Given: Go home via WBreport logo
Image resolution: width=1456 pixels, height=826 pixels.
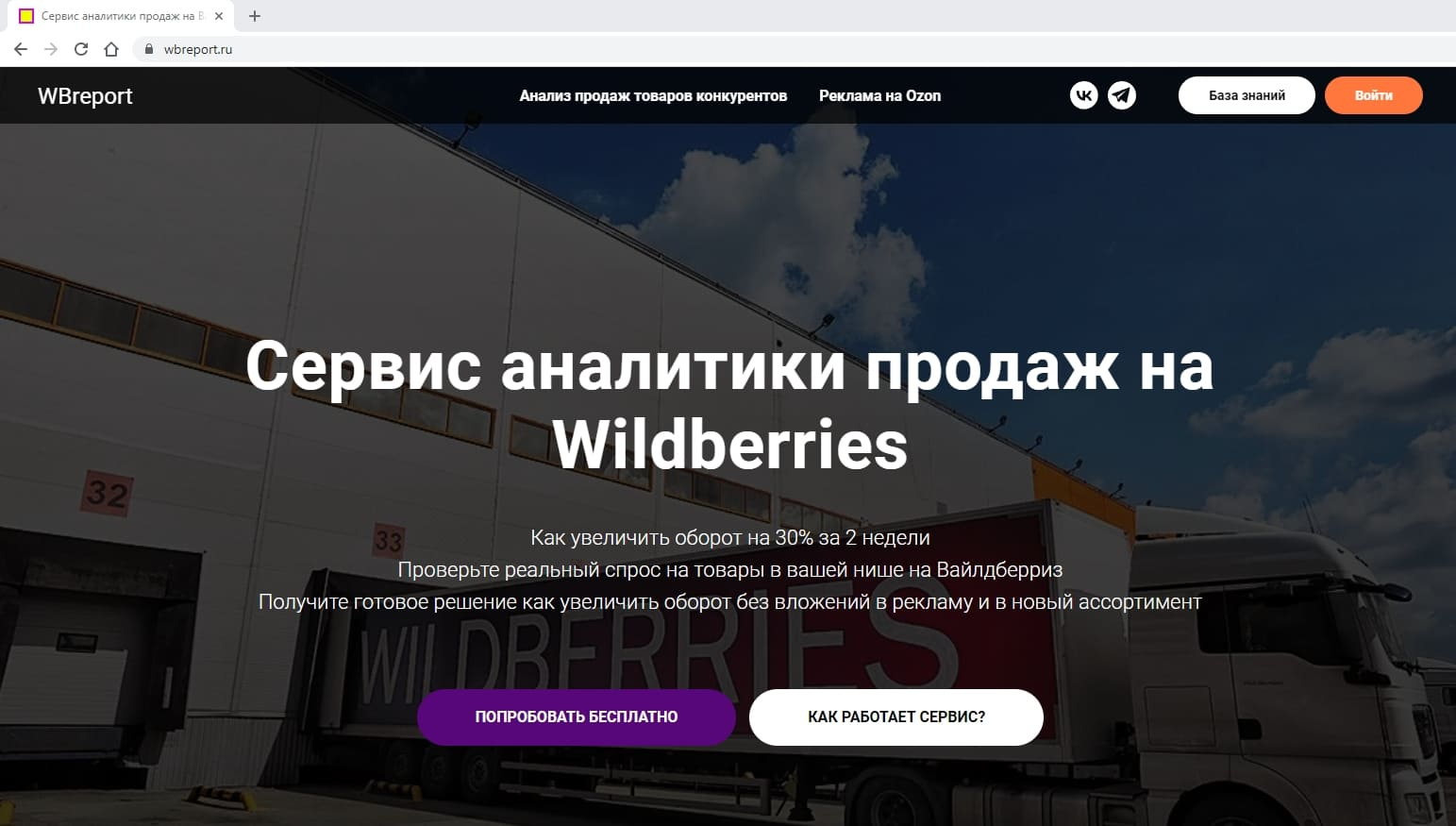Looking at the screenshot, I should (x=85, y=96).
